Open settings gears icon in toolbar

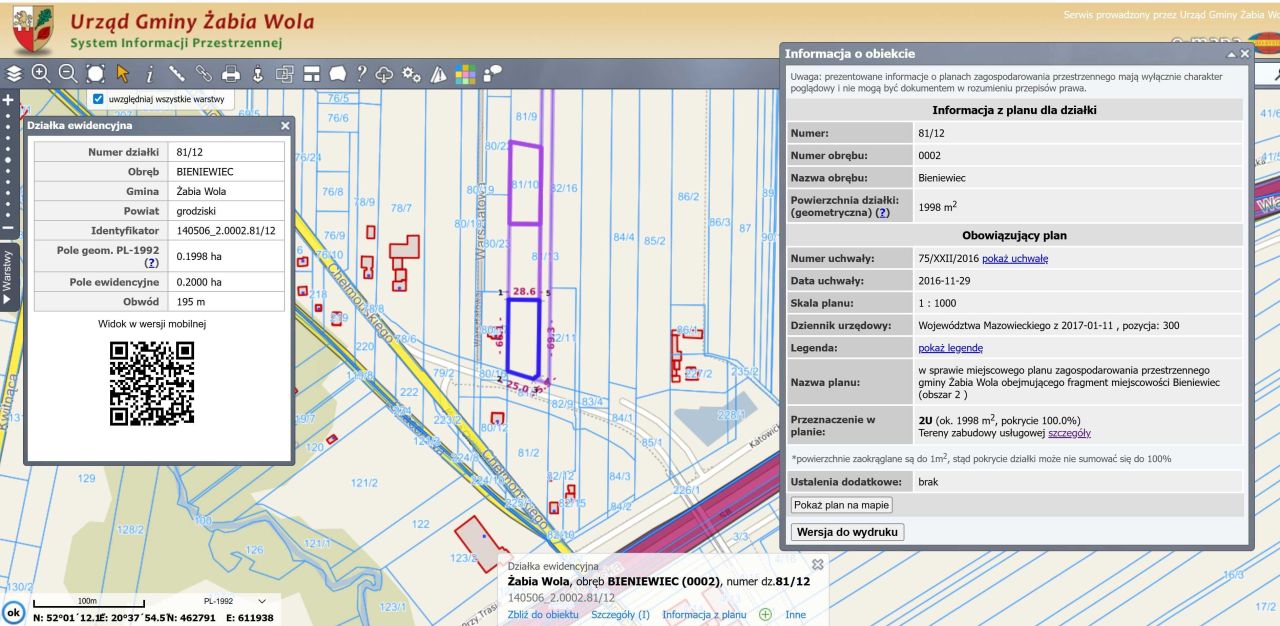click(x=411, y=73)
